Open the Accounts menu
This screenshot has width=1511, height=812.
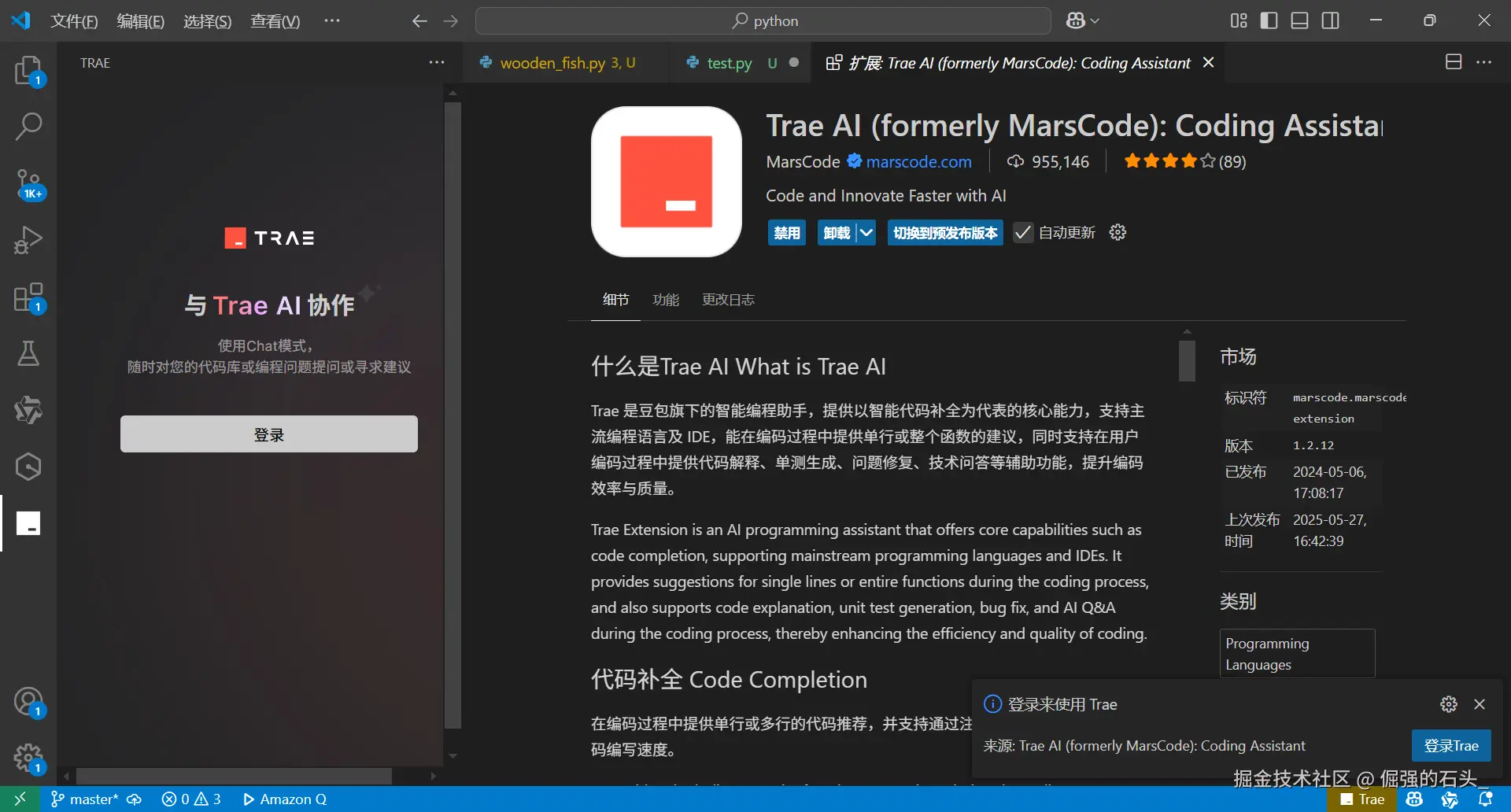pyautogui.click(x=28, y=702)
